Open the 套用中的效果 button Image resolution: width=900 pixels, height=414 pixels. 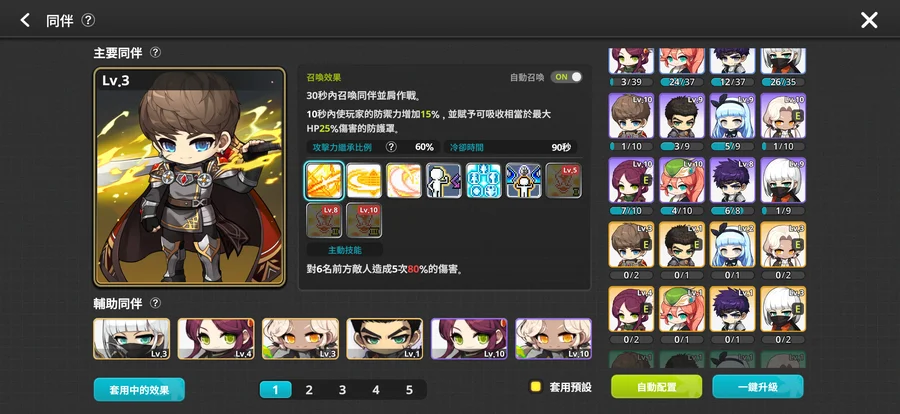pos(139,390)
